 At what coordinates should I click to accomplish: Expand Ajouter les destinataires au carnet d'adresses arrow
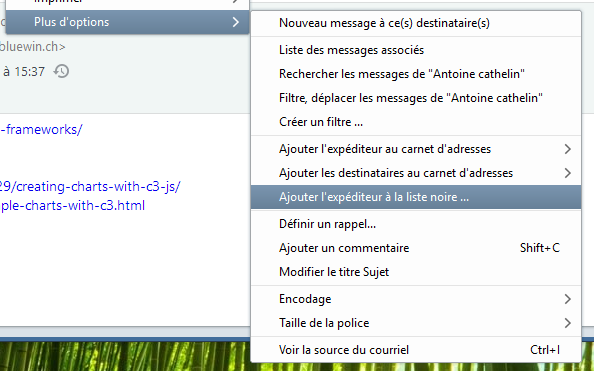567,173
